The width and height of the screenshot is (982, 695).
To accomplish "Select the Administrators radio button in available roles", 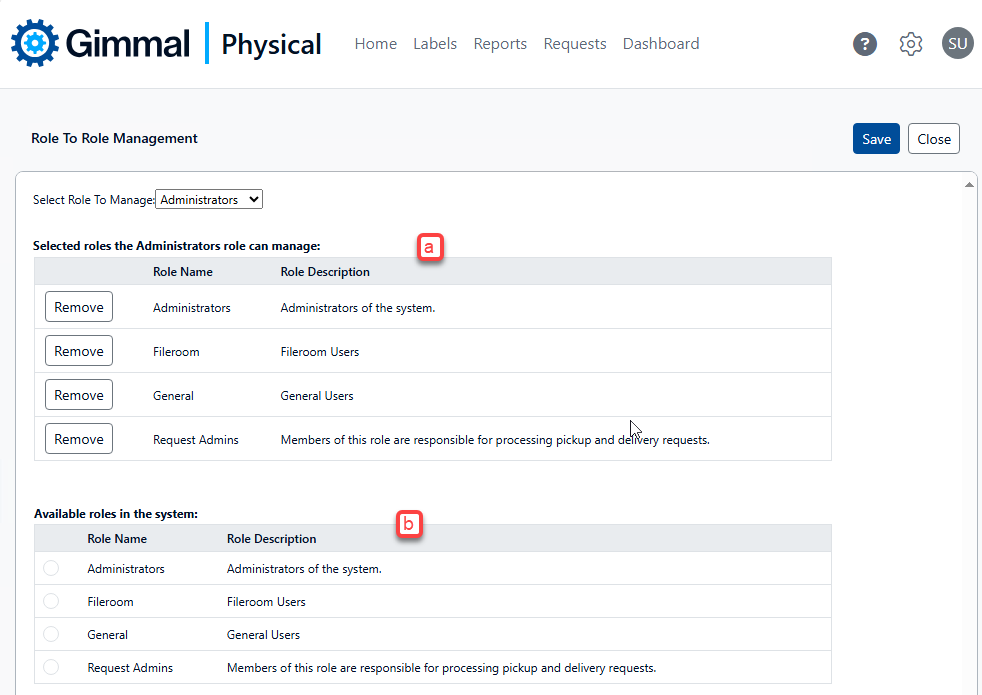I will (51, 568).
